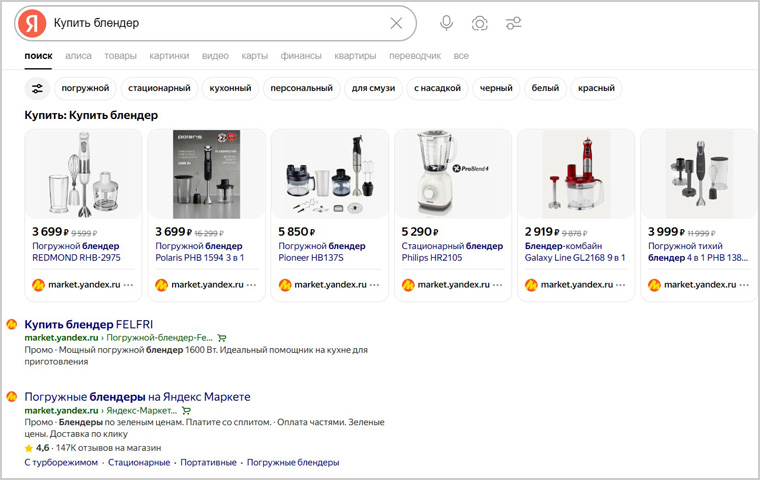The image size is (760, 480).
Task: Click Market favicon beside Погружные блендеры result
Action: pos(12,397)
